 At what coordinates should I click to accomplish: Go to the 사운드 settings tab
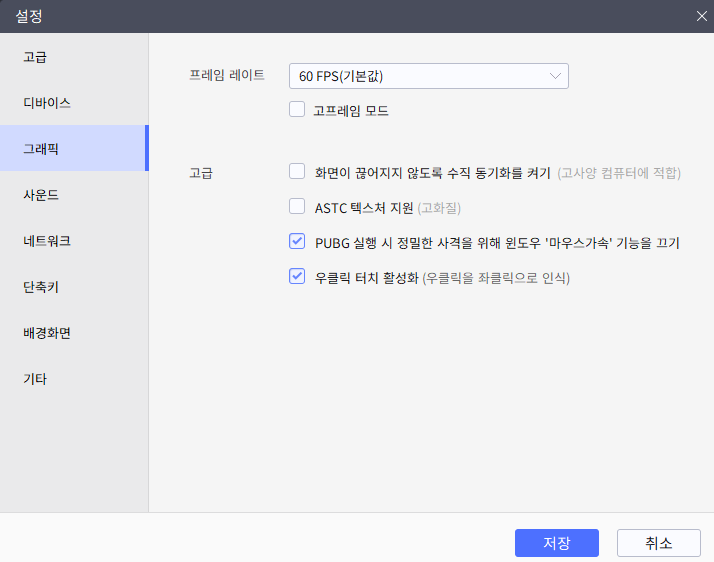tap(74, 195)
